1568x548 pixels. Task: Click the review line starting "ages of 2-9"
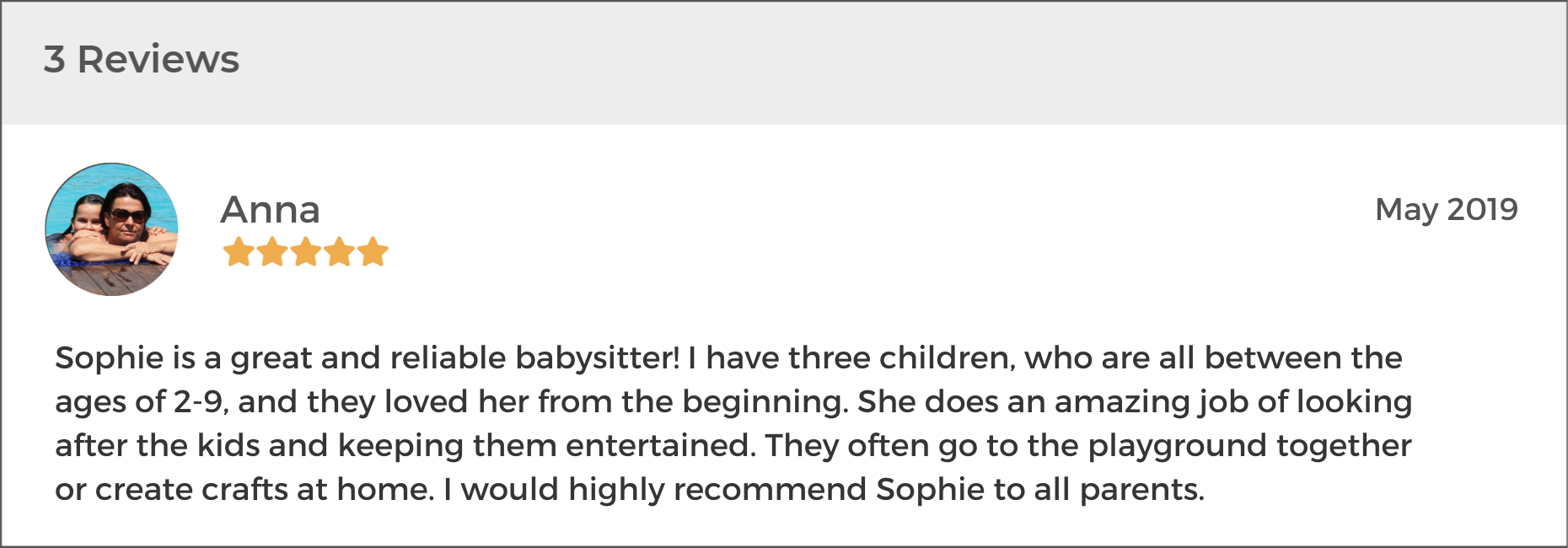click(733, 402)
